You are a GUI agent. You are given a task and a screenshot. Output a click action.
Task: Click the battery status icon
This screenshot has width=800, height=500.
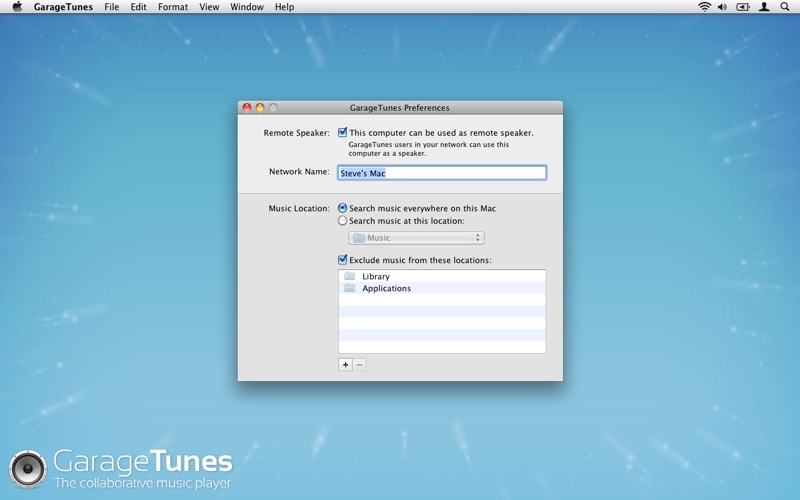point(743,7)
